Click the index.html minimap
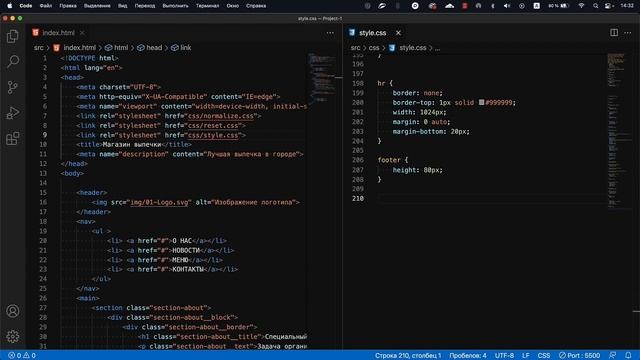This screenshot has width=640, height=360. (x=321, y=78)
